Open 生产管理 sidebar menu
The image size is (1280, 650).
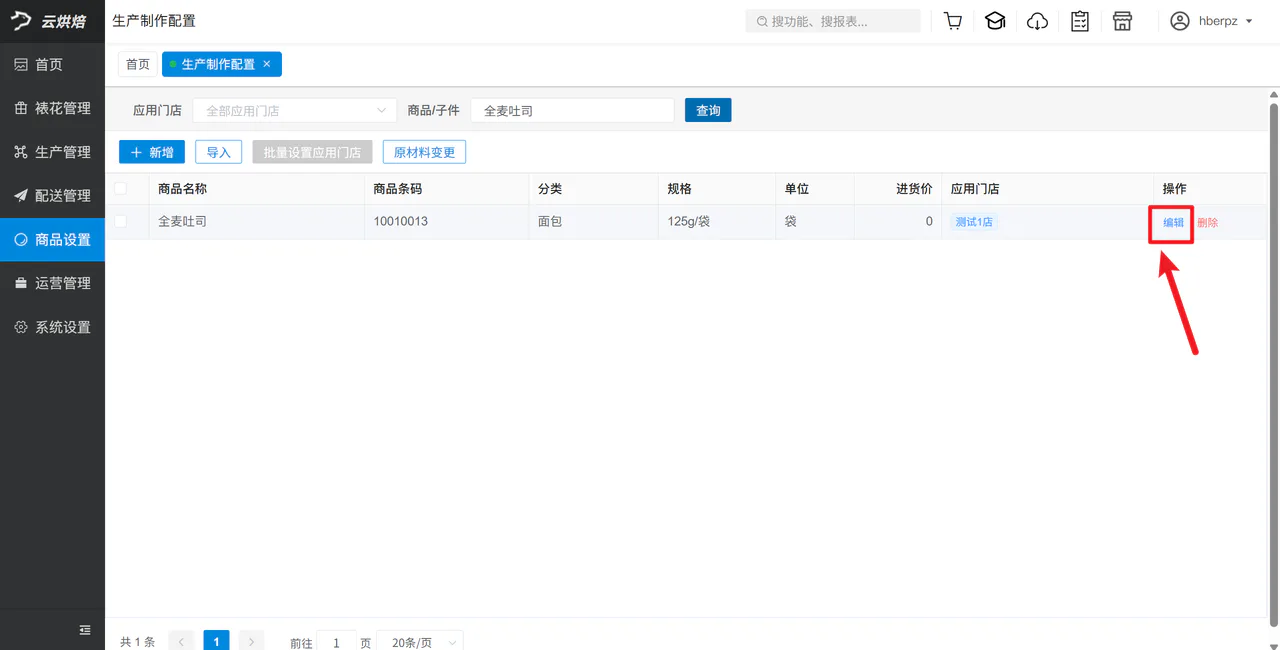52,152
